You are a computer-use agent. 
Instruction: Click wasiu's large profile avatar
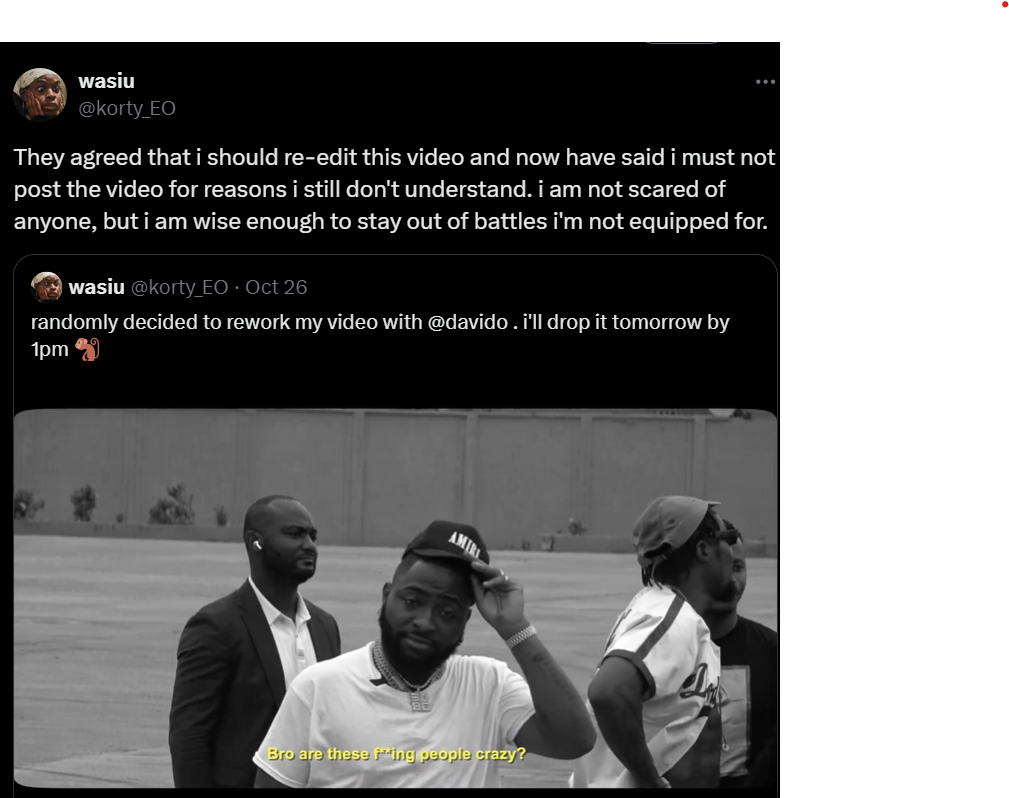(40, 95)
